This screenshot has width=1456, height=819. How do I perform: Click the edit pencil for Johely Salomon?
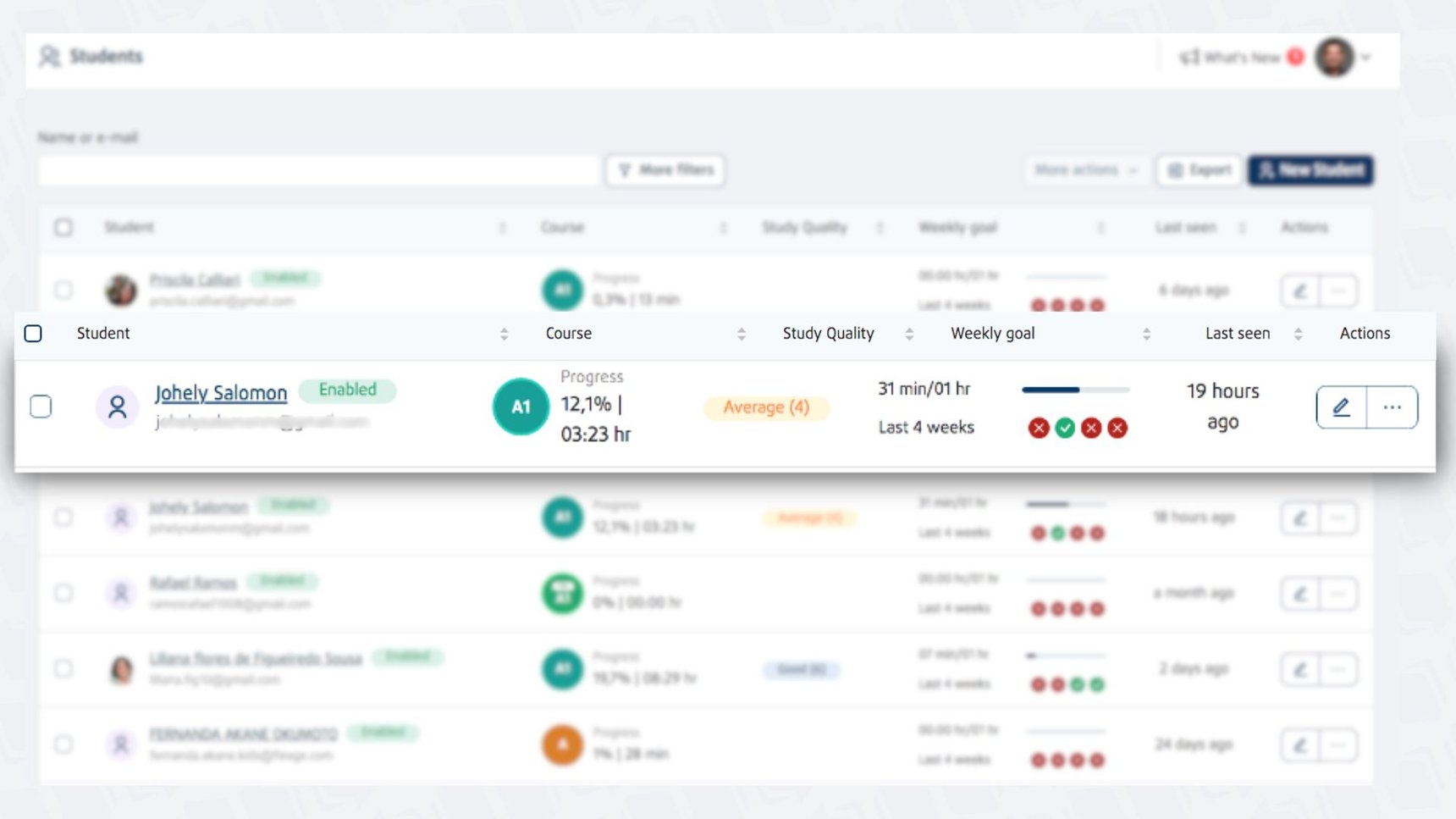1342,407
